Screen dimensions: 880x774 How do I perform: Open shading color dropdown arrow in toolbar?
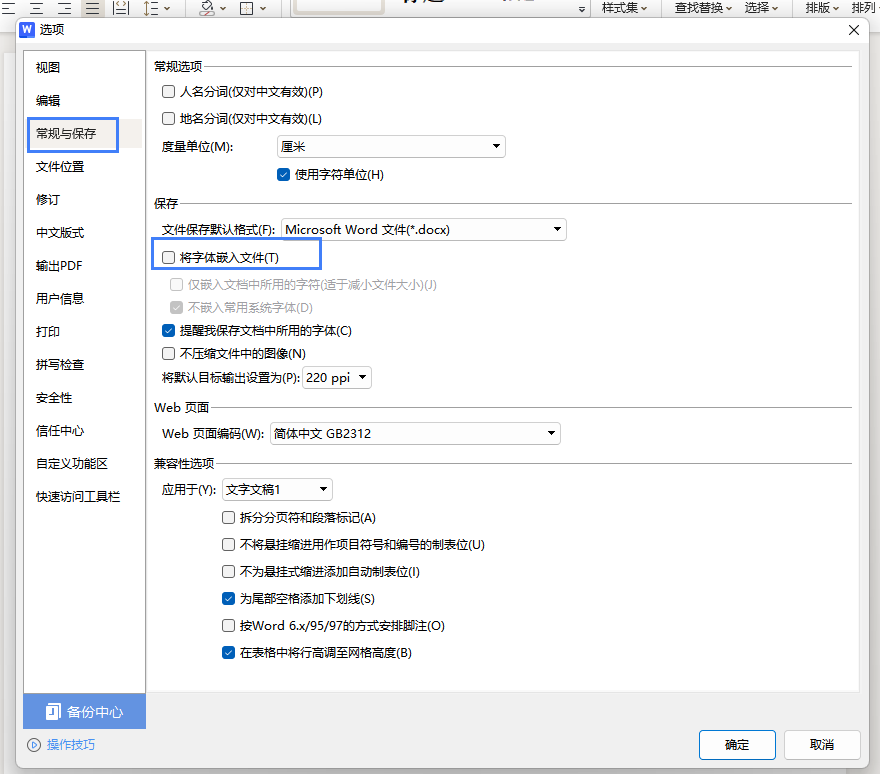(223, 8)
